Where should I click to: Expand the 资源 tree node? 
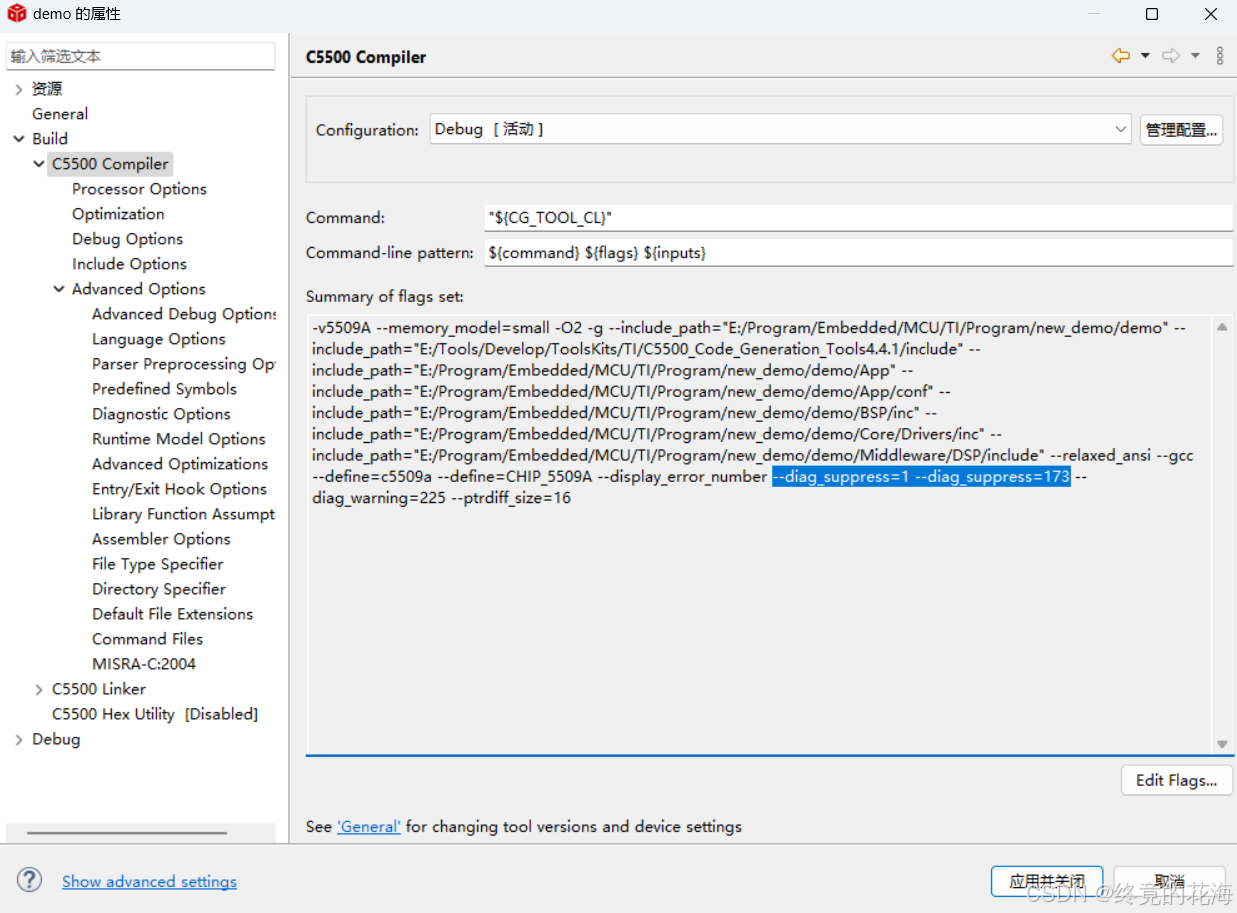pos(18,89)
